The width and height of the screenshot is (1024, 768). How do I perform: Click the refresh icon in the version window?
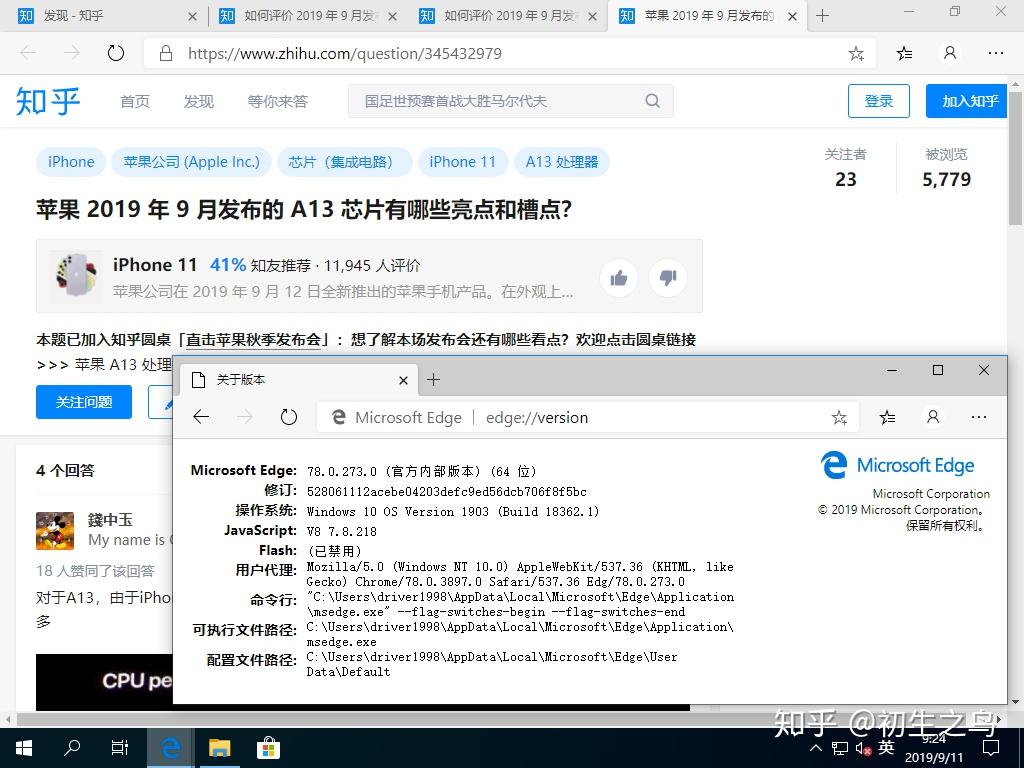click(289, 417)
